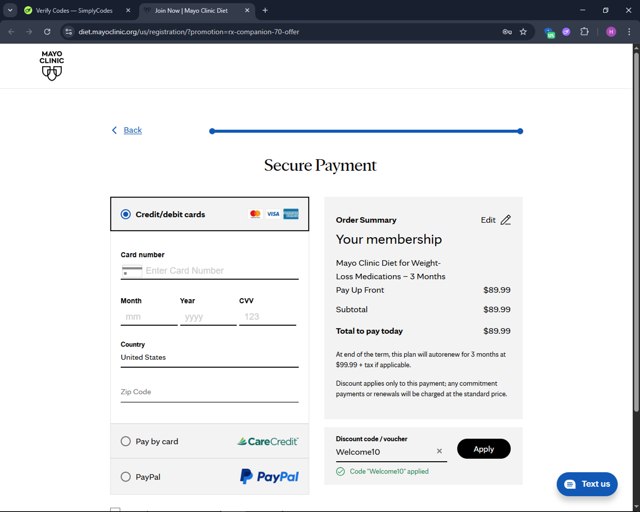
Task: Go forward using the browser forward arrow
Action: coord(29,32)
